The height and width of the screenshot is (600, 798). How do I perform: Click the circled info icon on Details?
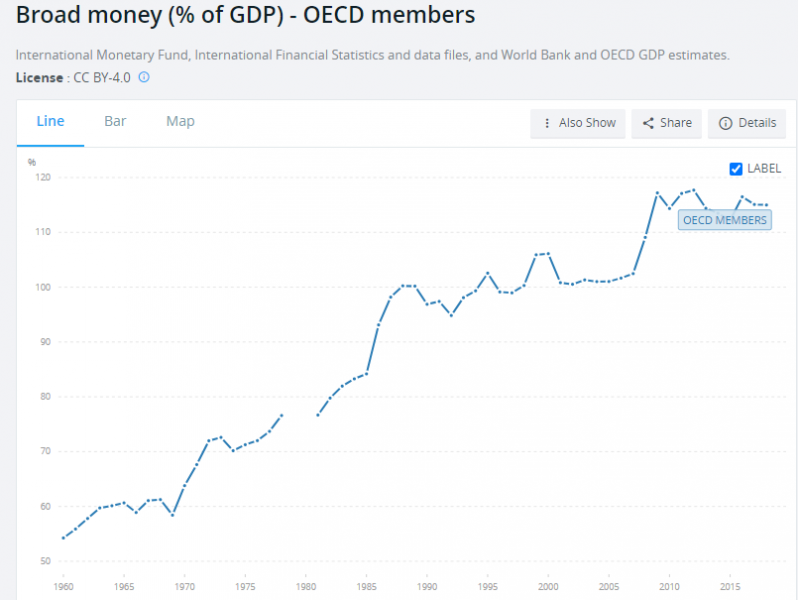coord(725,123)
